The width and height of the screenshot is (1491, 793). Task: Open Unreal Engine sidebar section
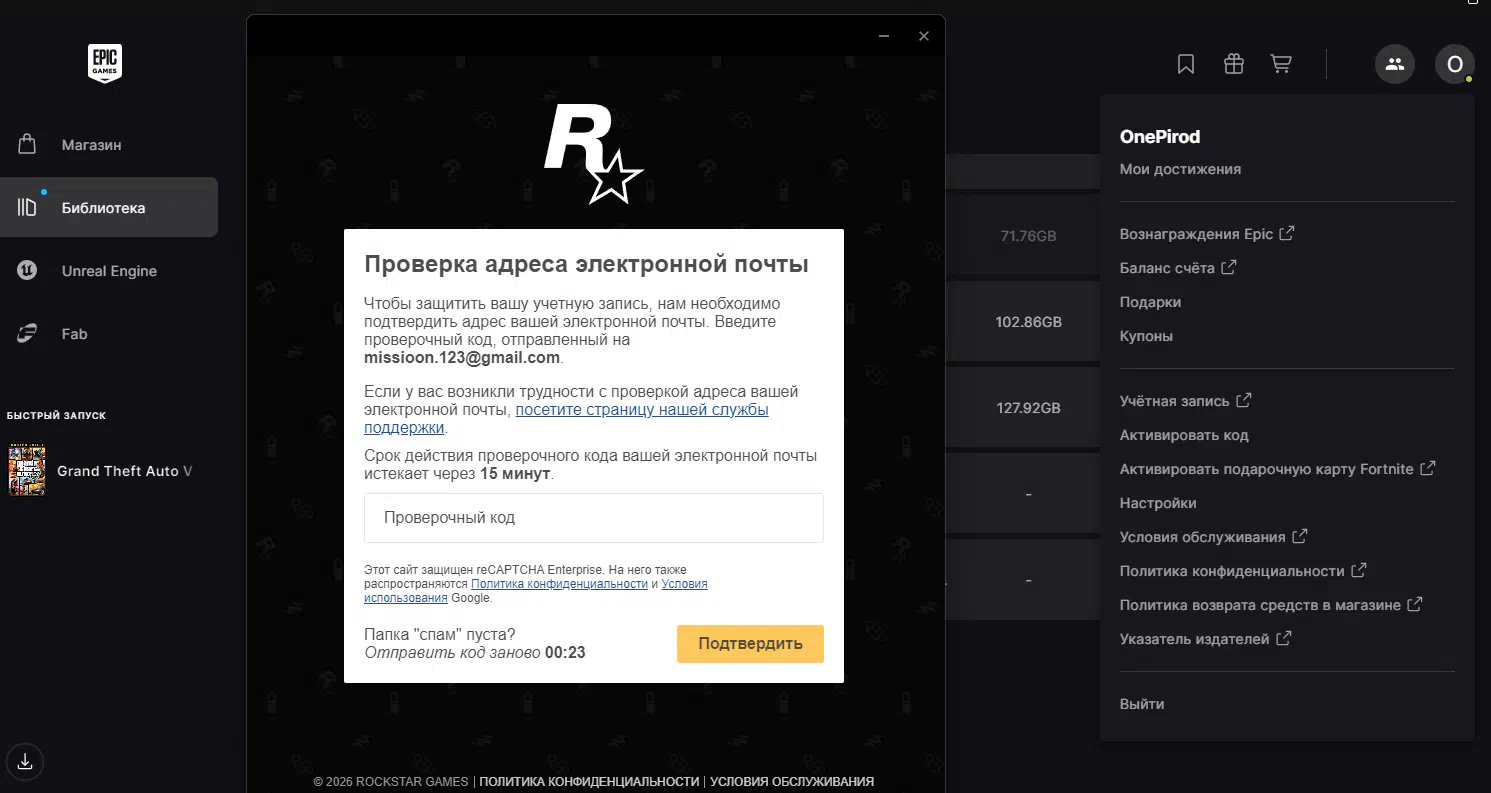pyautogui.click(x=109, y=271)
